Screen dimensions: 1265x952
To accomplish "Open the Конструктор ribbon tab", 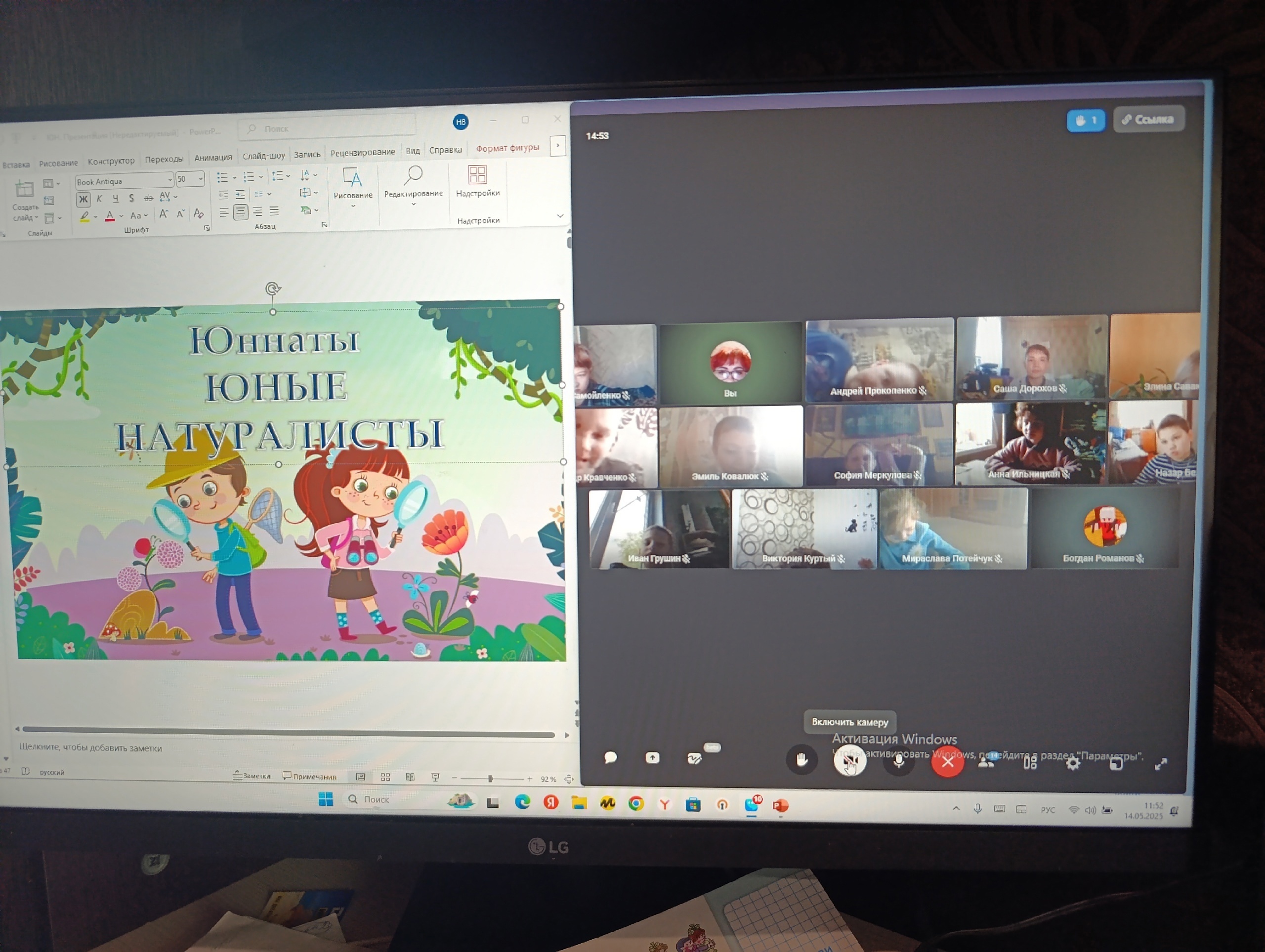I will pyautogui.click(x=111, y=161).
